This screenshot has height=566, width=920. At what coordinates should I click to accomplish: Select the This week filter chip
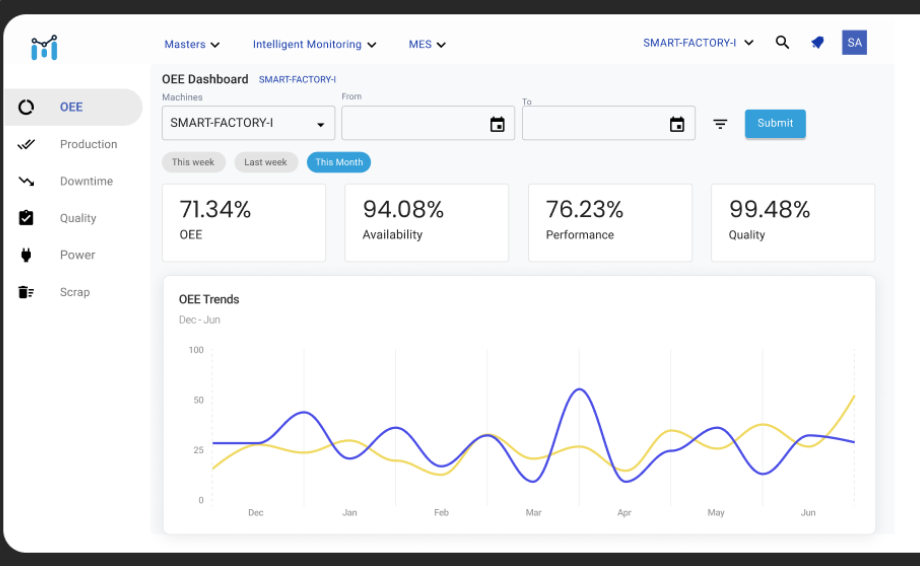pos(193,162)
